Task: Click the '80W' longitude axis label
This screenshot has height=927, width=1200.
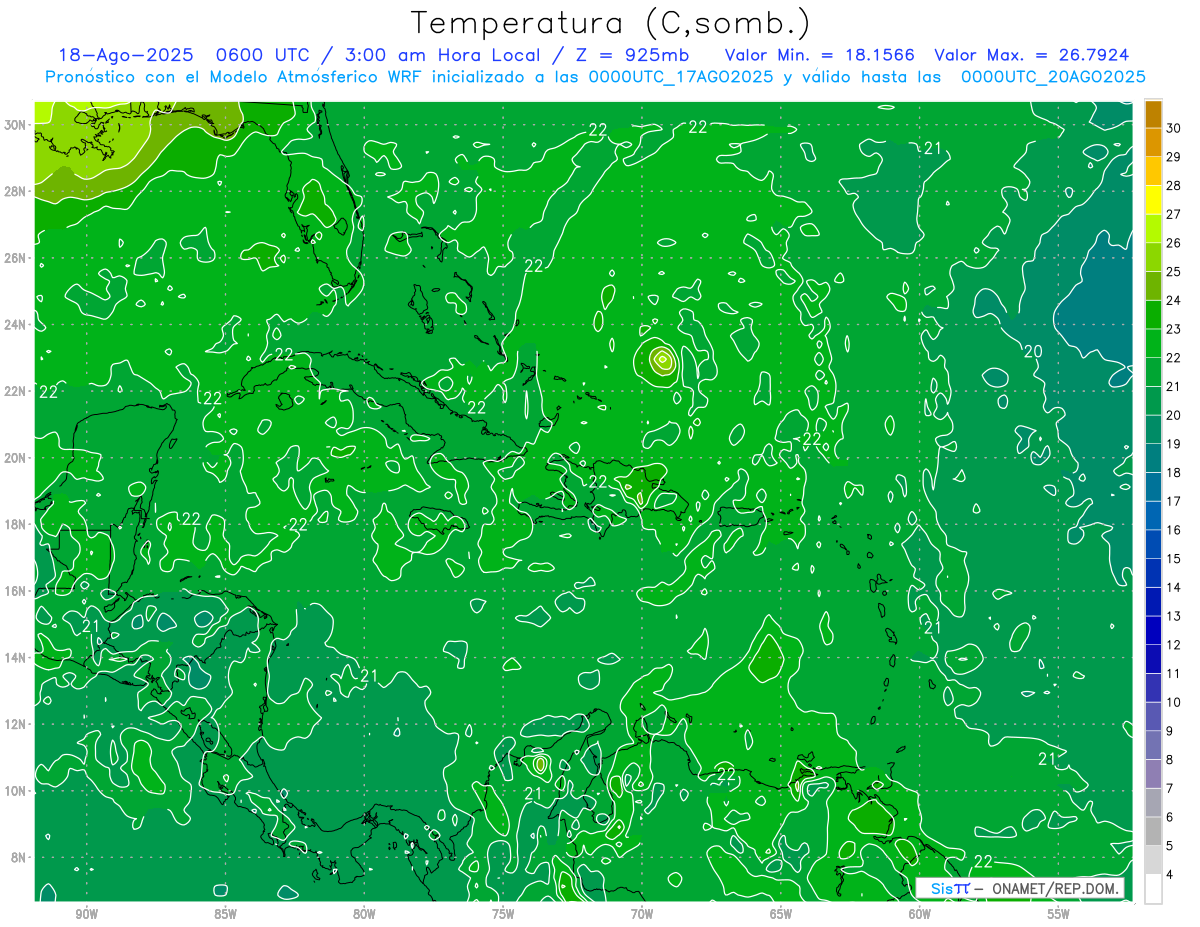Action: point(364,913)
